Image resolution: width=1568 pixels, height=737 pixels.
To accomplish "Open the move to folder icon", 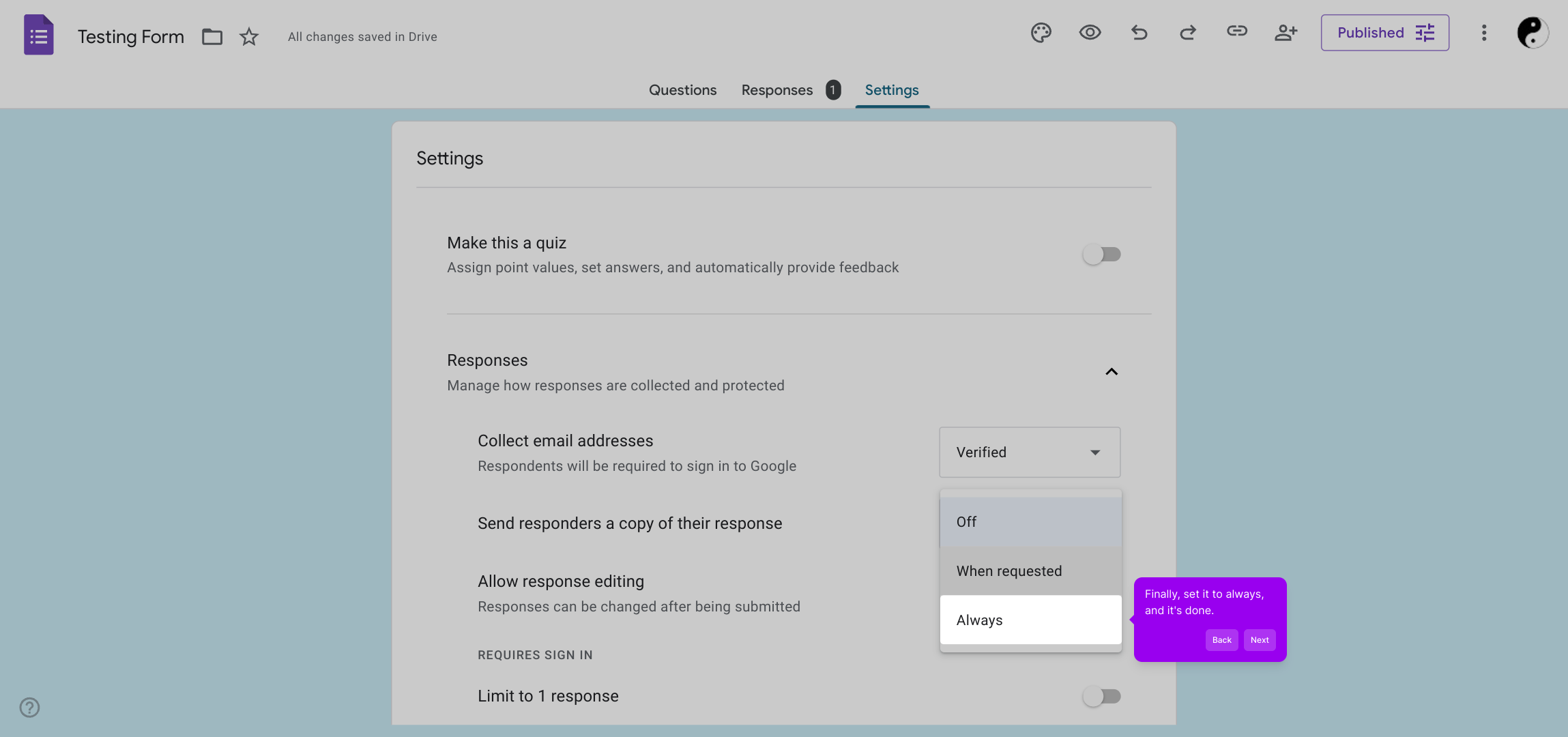I will (x=212, y=37).
